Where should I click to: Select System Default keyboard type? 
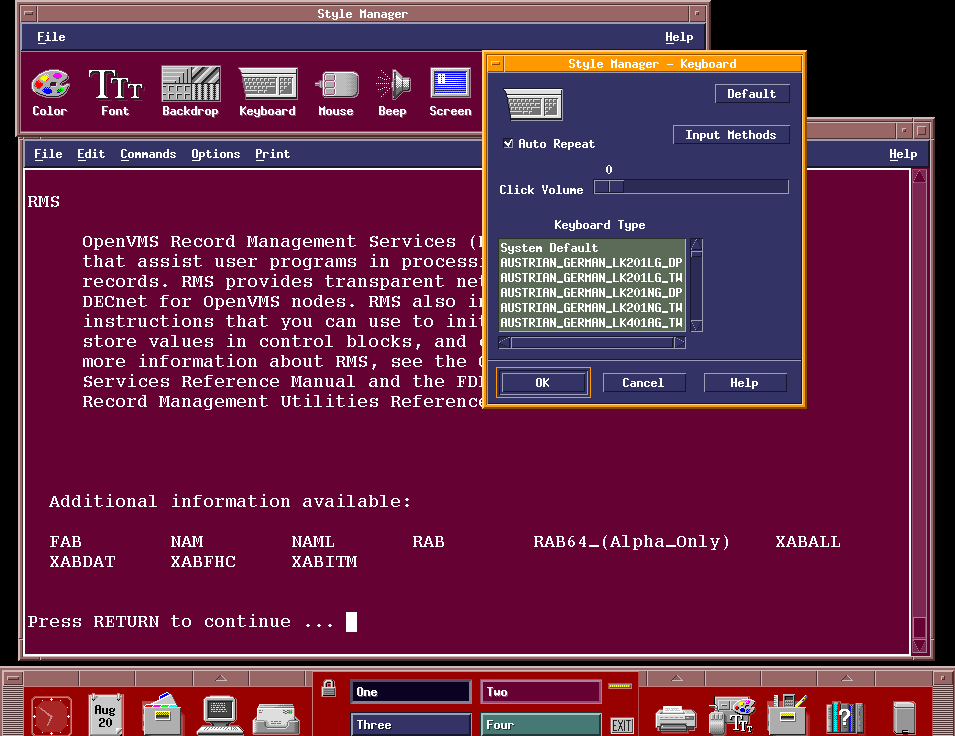[x=592, y=247]
